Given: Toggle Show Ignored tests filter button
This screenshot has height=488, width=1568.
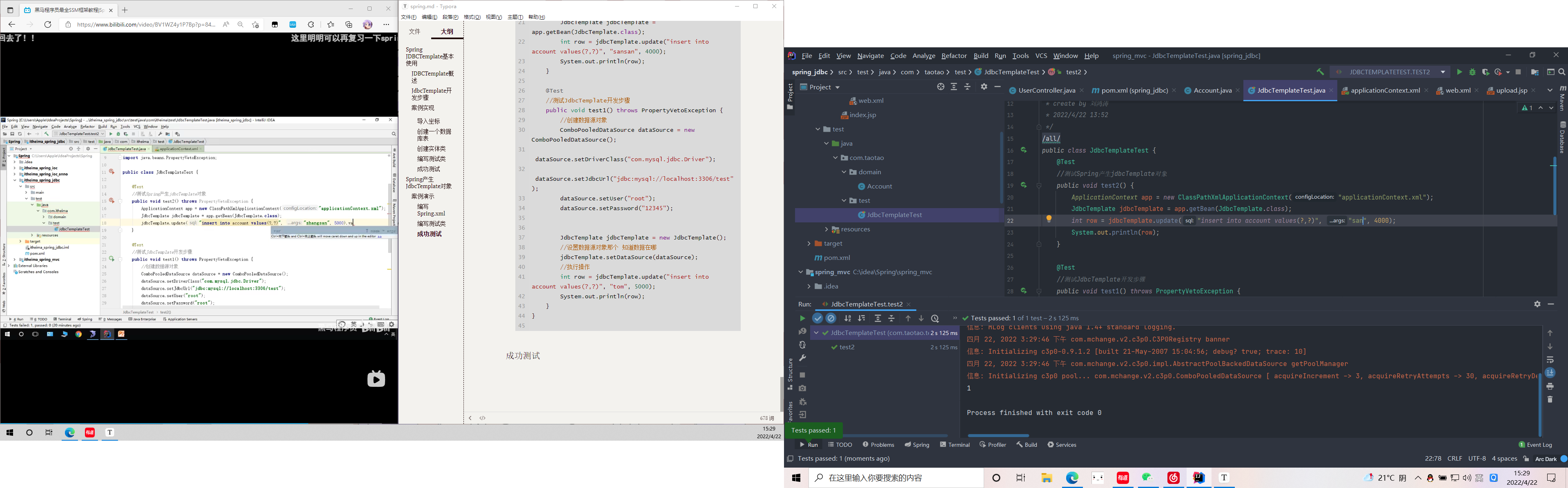Looking at the screenshot, I should [x=831, y=318].
